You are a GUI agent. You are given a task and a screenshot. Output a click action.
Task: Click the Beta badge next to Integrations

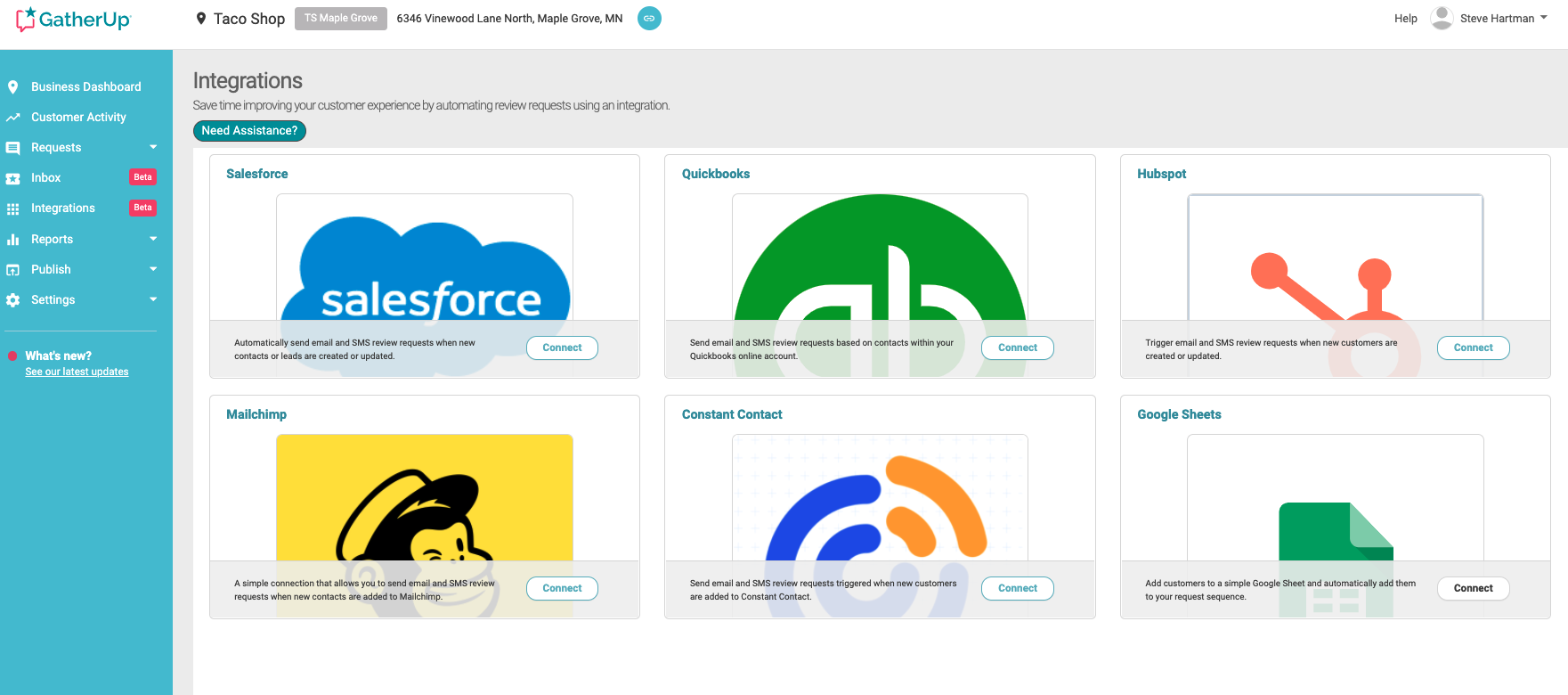point(142,208)
